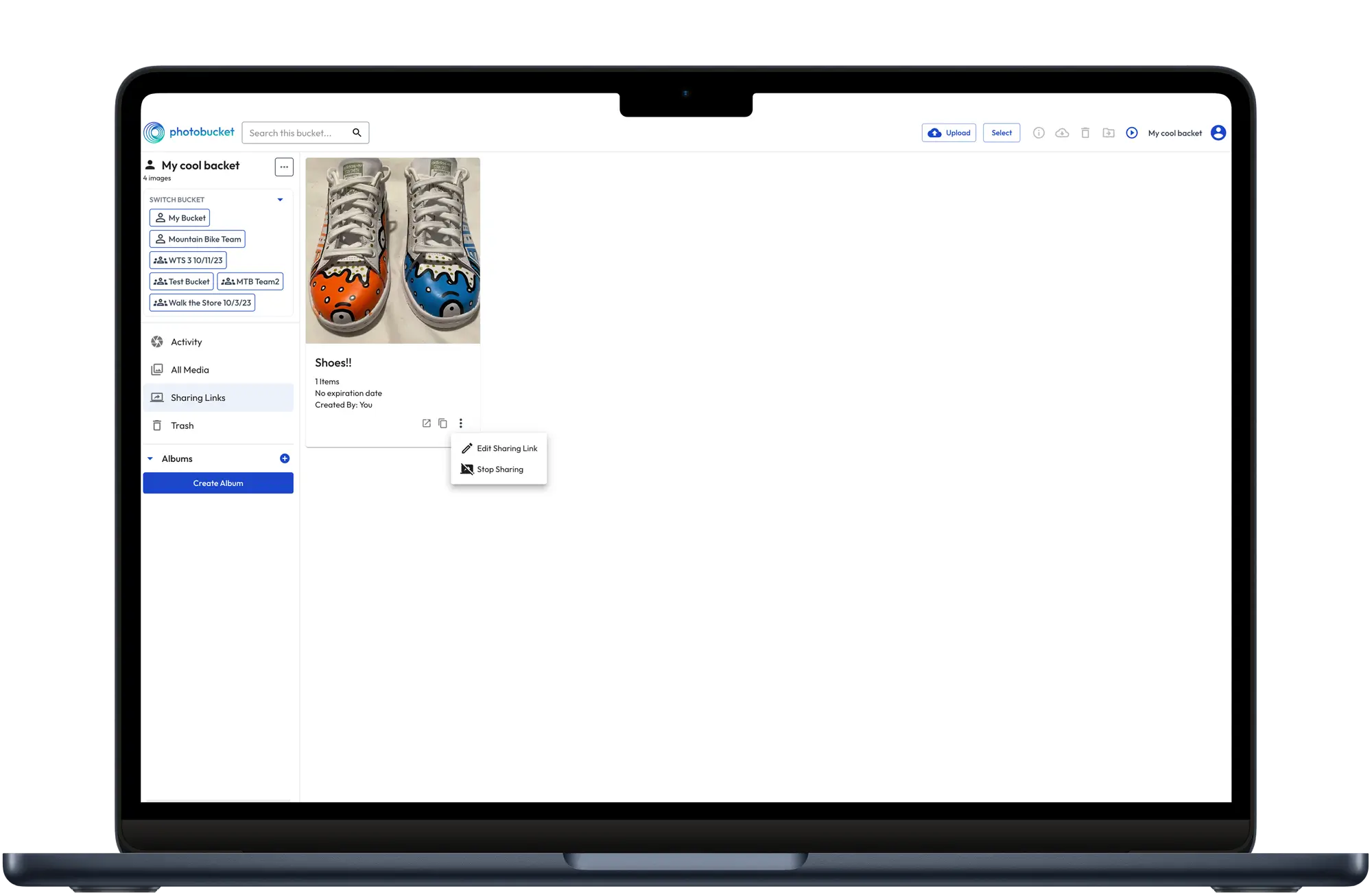This screenshot has height=895, width=1372.
Task: Open the info icon in toolbar
Action: (1039, 132)
